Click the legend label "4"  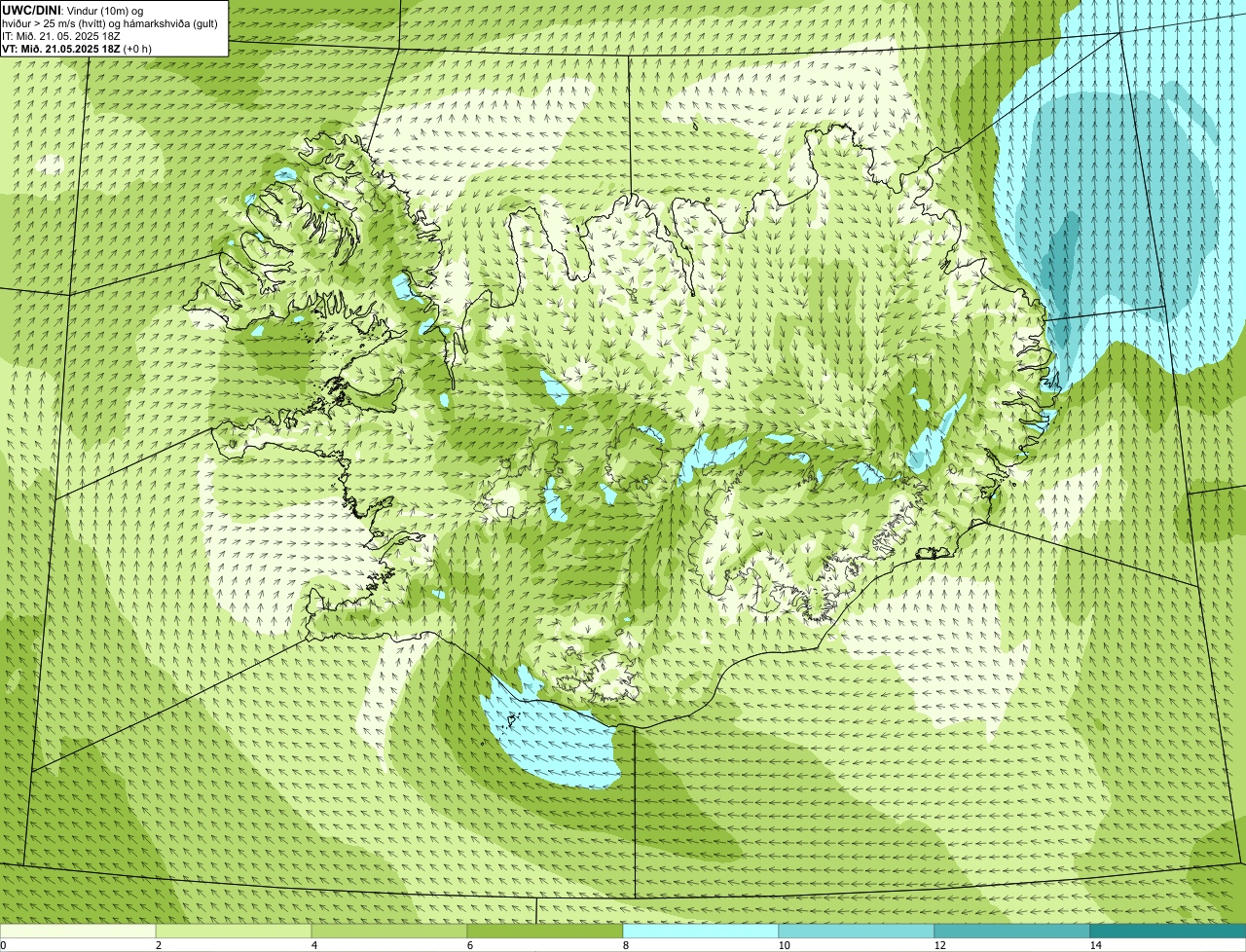pos(314,945)
